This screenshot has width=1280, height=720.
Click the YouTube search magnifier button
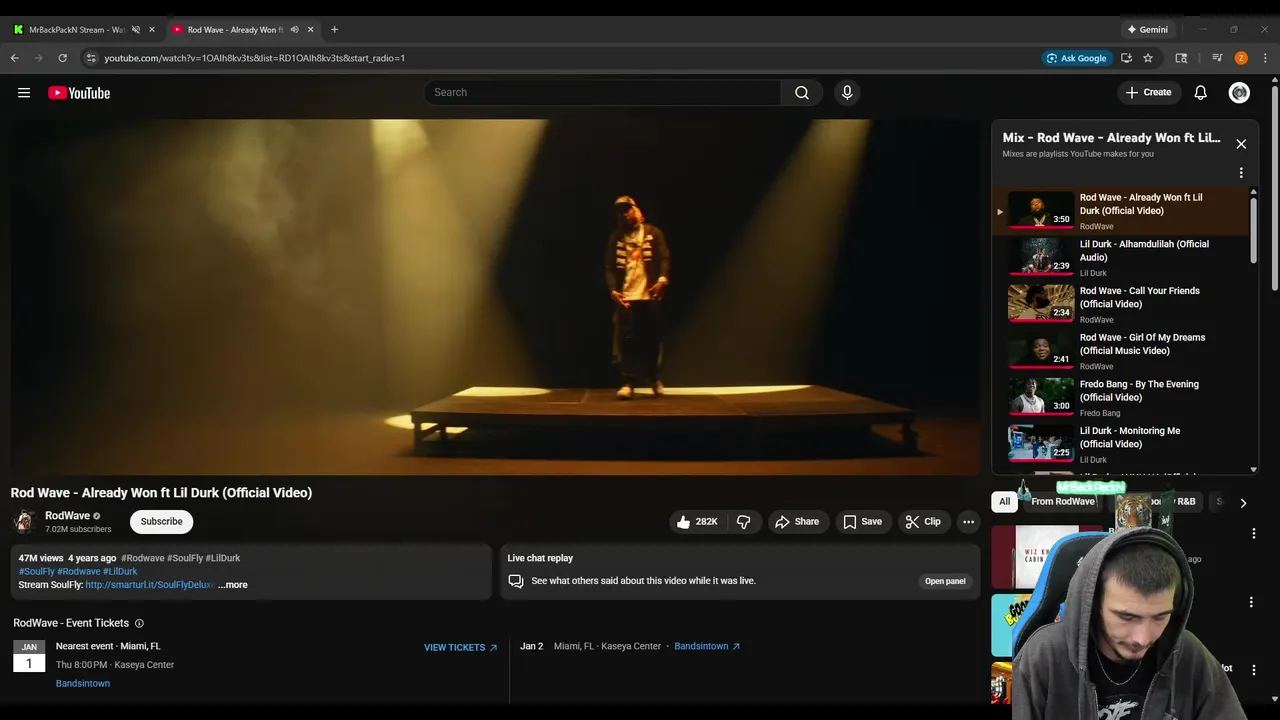[802, 93]
